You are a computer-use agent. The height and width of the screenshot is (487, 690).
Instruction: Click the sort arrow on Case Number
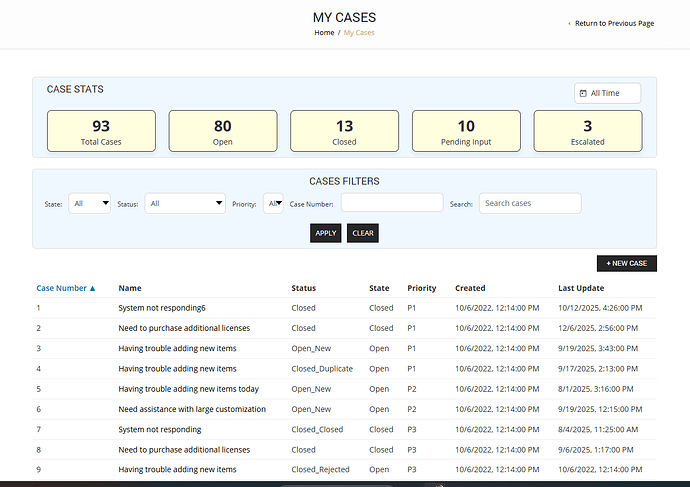click(93, 288)
